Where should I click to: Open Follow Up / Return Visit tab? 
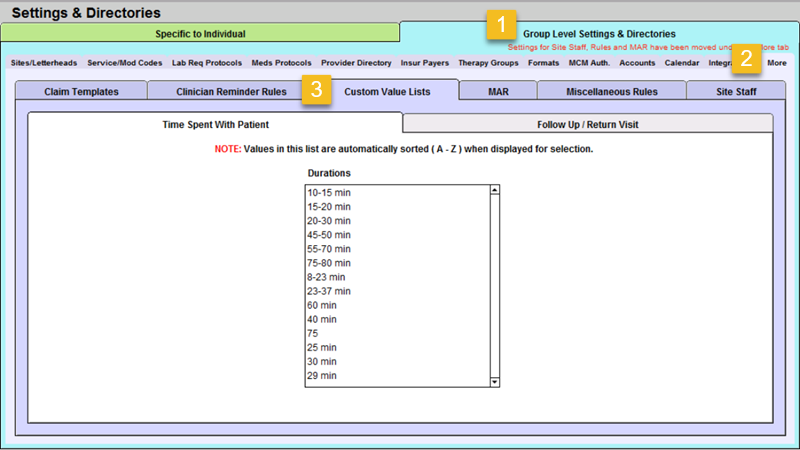click(587, 125)
